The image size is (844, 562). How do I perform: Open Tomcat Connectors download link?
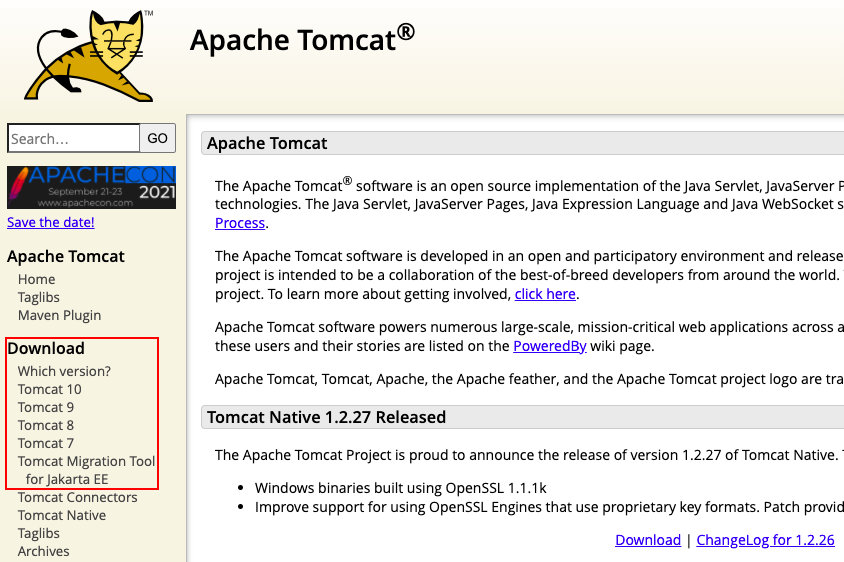(x=78, y=497)
